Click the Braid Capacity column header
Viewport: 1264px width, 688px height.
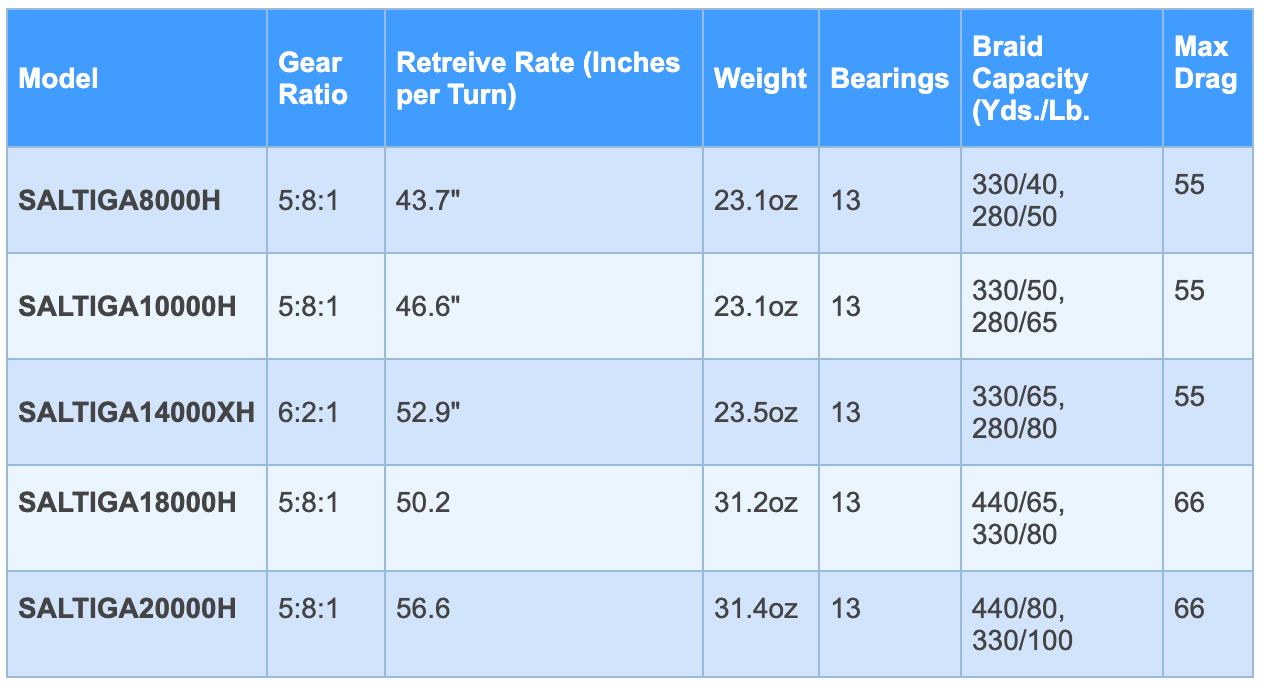pyautogui.click(x=1030, y=79)
